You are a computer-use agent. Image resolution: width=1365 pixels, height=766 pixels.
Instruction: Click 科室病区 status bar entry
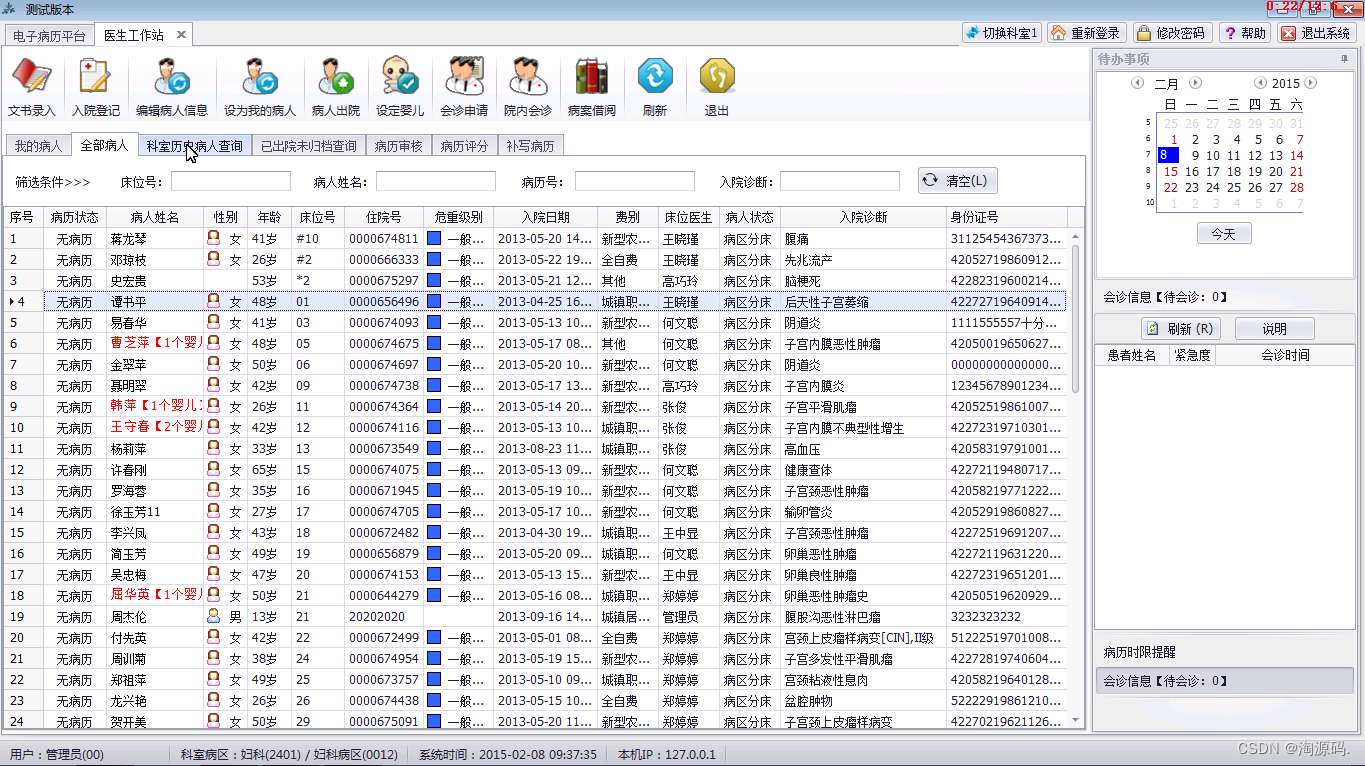tap(288, 754)
